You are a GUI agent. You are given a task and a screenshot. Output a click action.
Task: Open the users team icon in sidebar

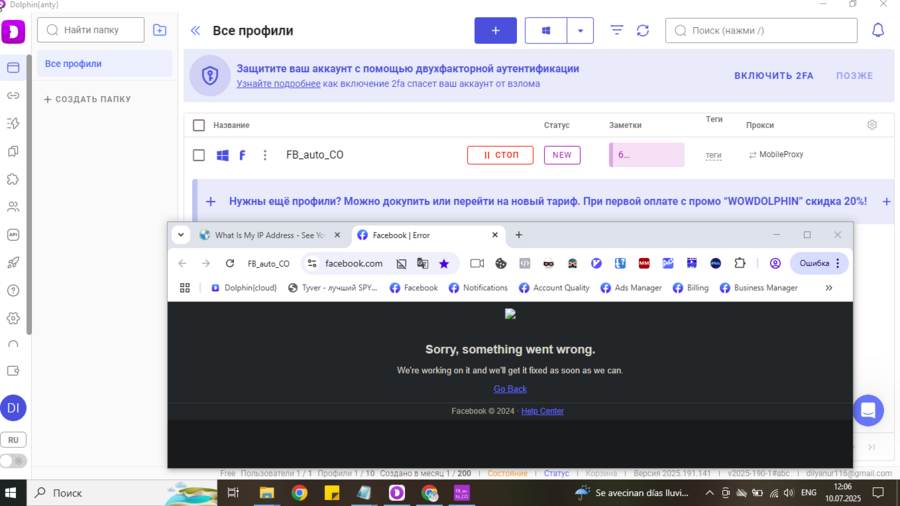tap(13, 207)
